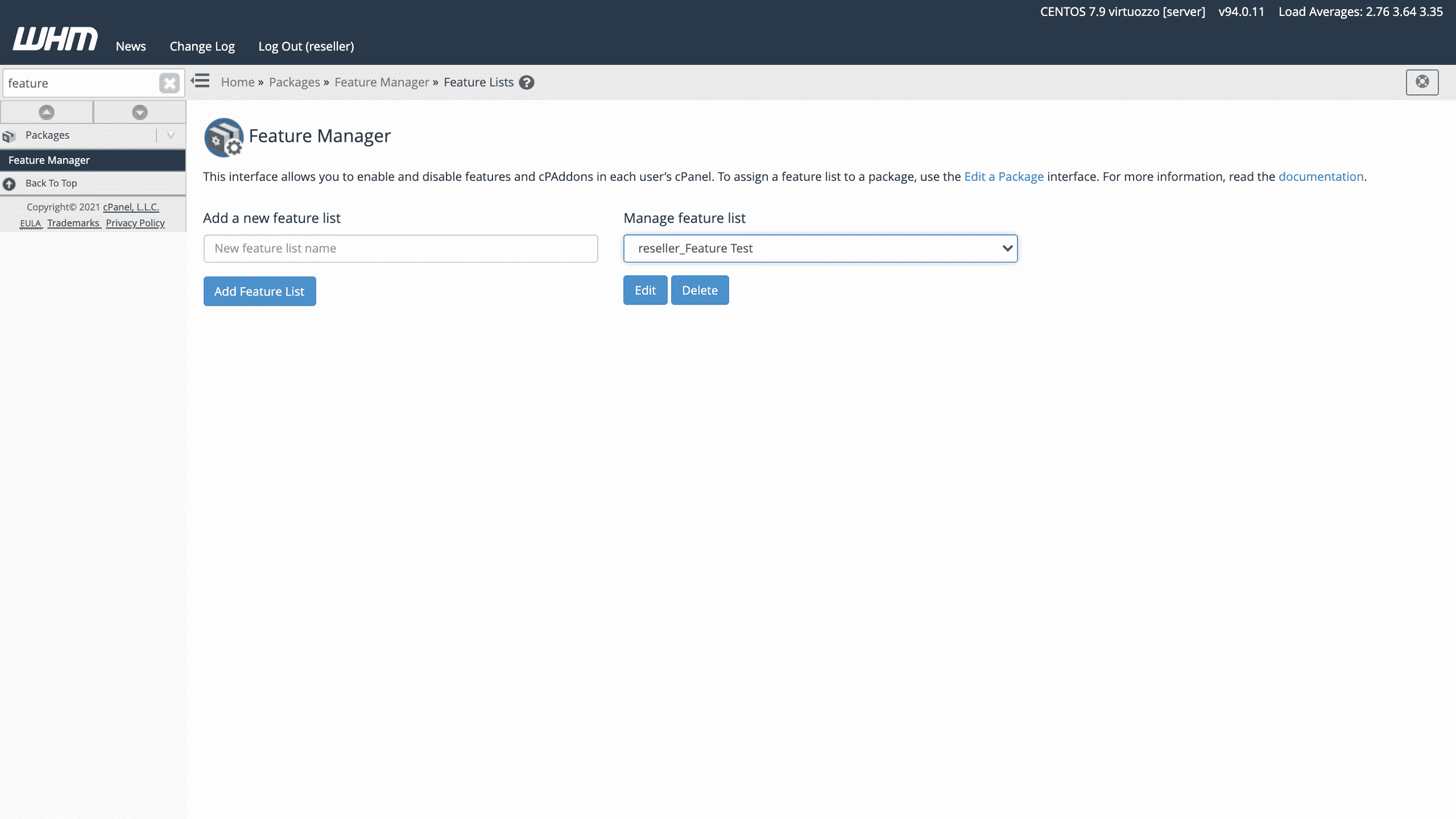Click the WHM logo
The height and width of the screenshot is (819, 1456).
pyautogui.click(x=55, y=39)
